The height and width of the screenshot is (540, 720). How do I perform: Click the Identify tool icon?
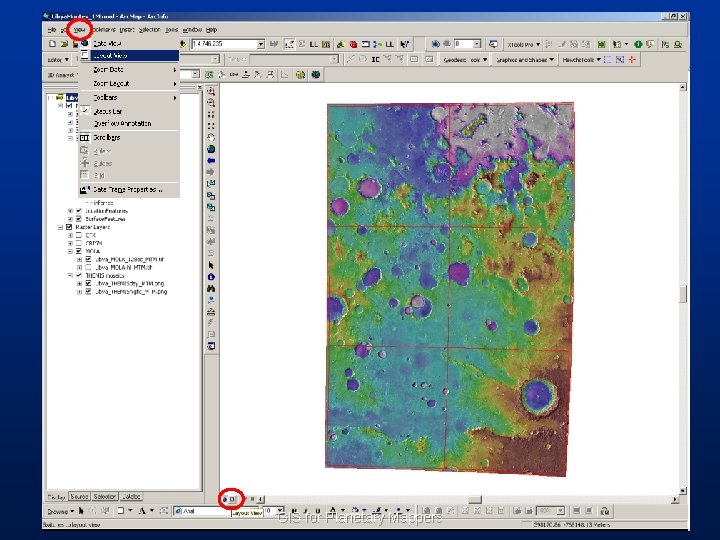(x=211, y=275)
